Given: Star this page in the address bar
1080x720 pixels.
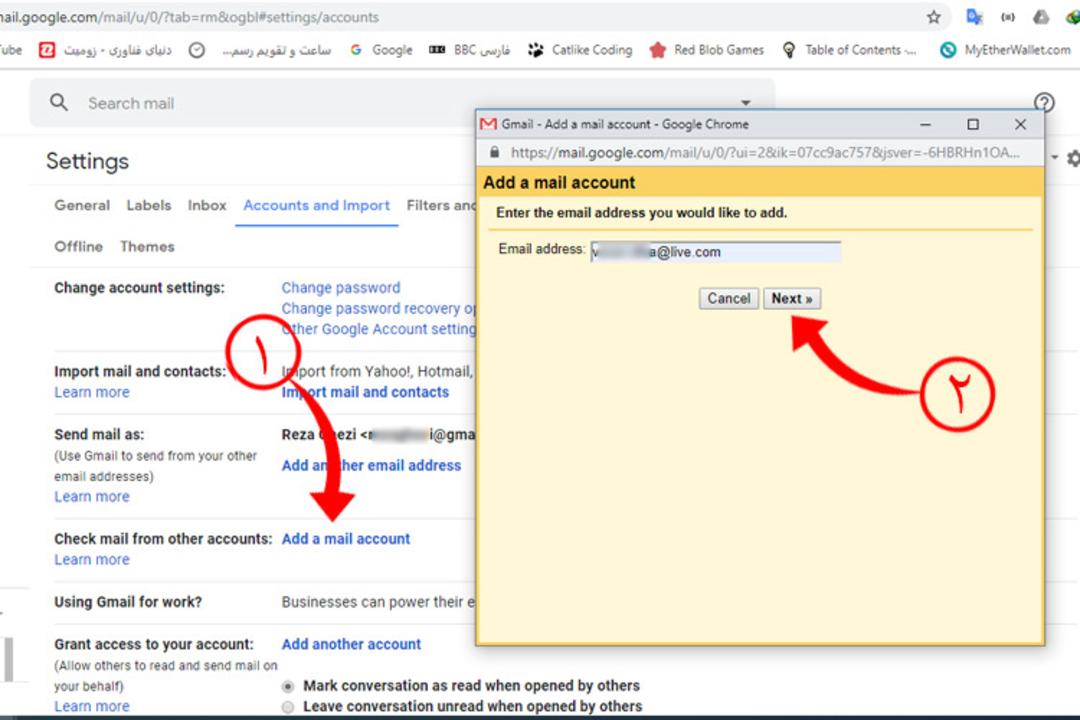Looking at the screenshot, I should click(x=933, y=17).
